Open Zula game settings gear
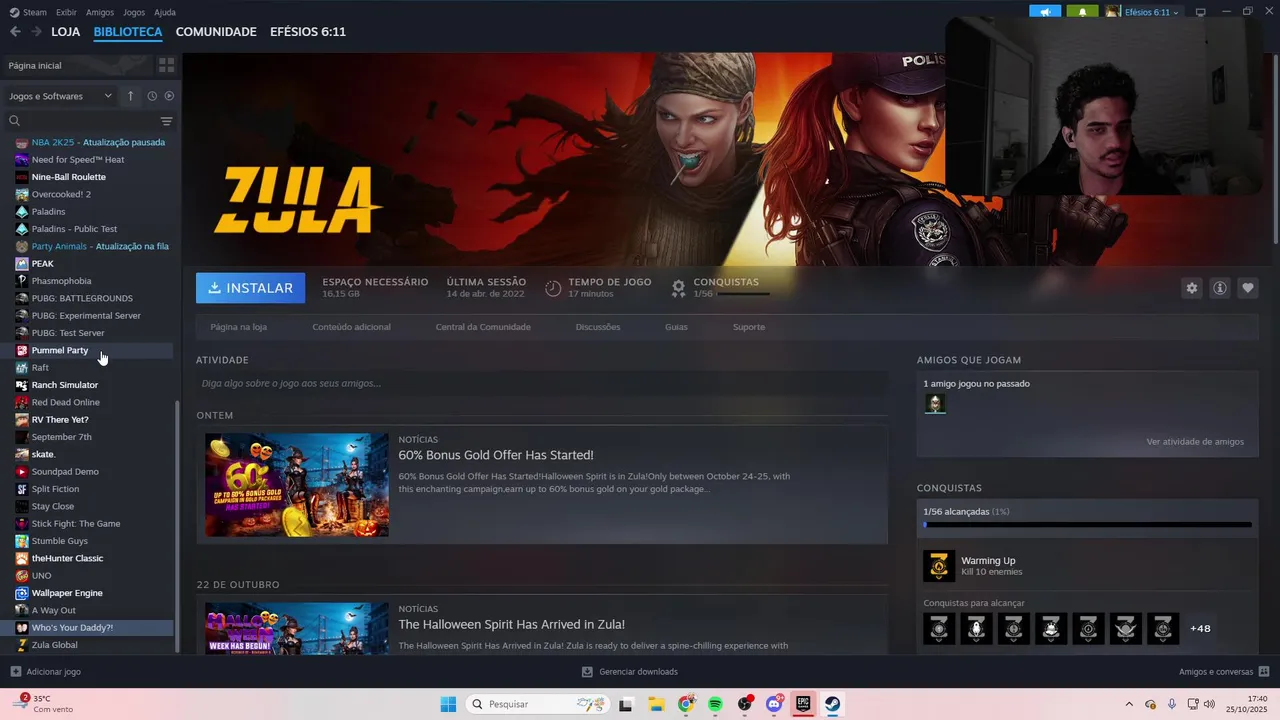Screen dimensions: 1280x720 pyautogui.click(x=1192, y=288)
